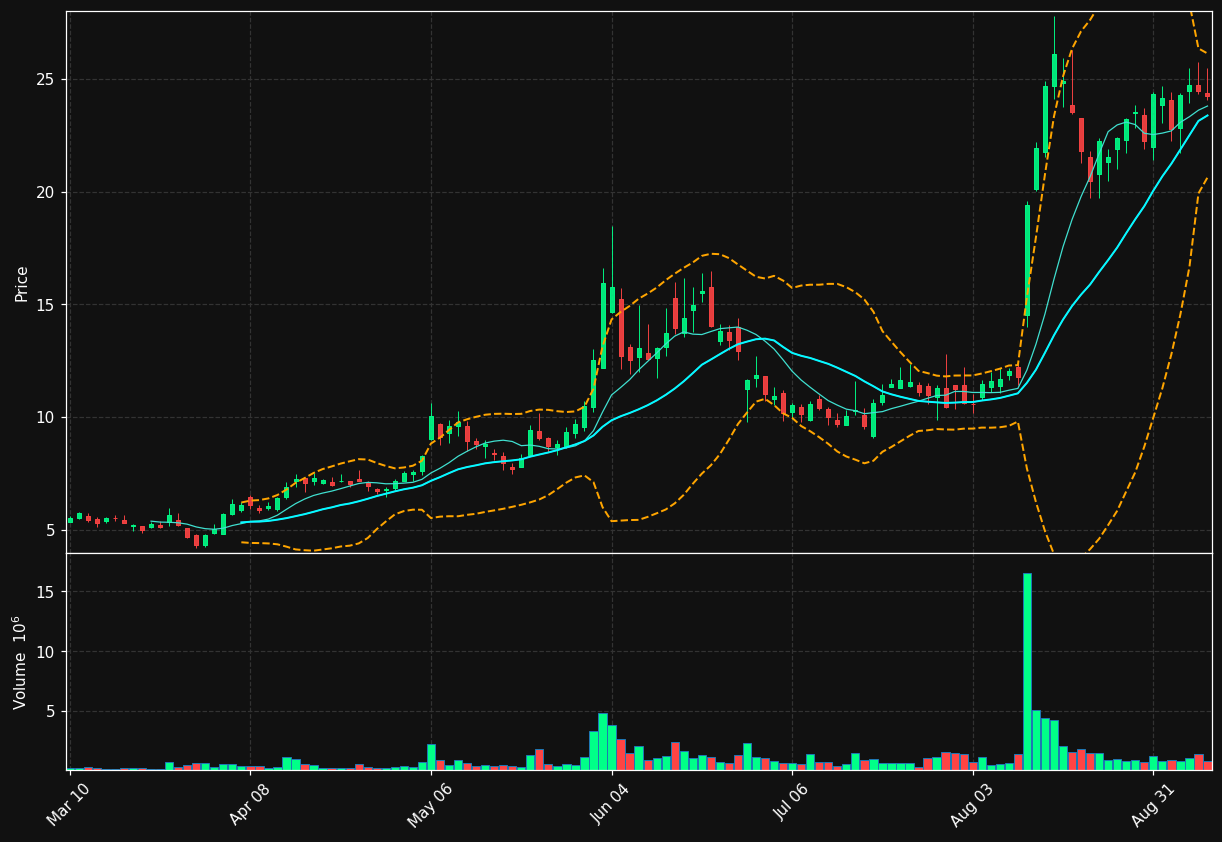Click the 10 tick on price axis

tap(48, 418)
